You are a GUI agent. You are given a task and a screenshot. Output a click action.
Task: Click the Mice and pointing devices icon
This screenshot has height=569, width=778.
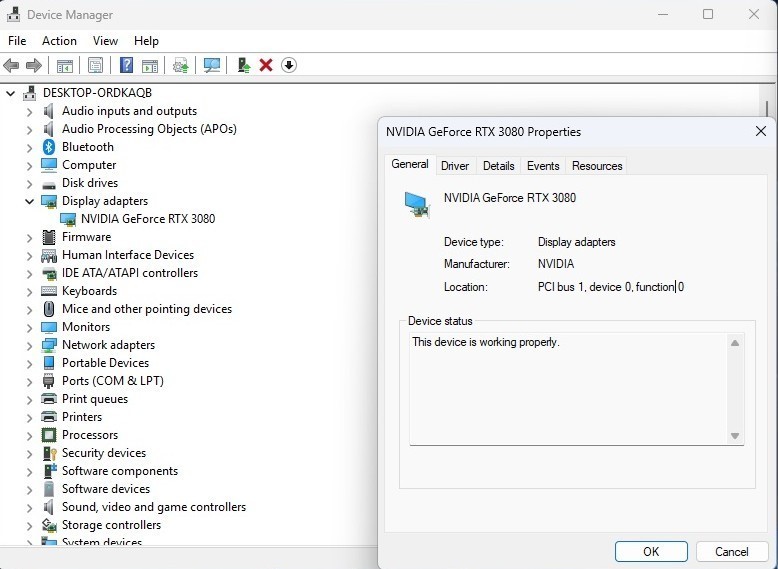click(49, 309)
